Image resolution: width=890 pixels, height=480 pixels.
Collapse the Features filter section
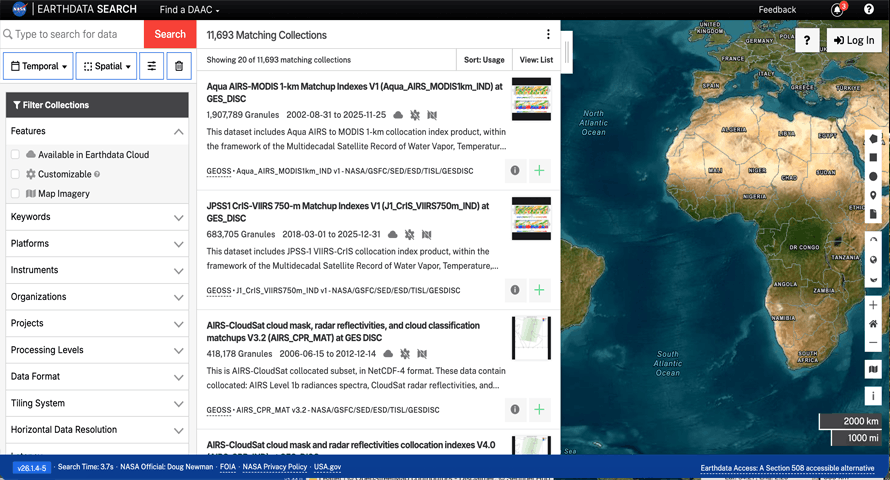click(x=97, y=131)
